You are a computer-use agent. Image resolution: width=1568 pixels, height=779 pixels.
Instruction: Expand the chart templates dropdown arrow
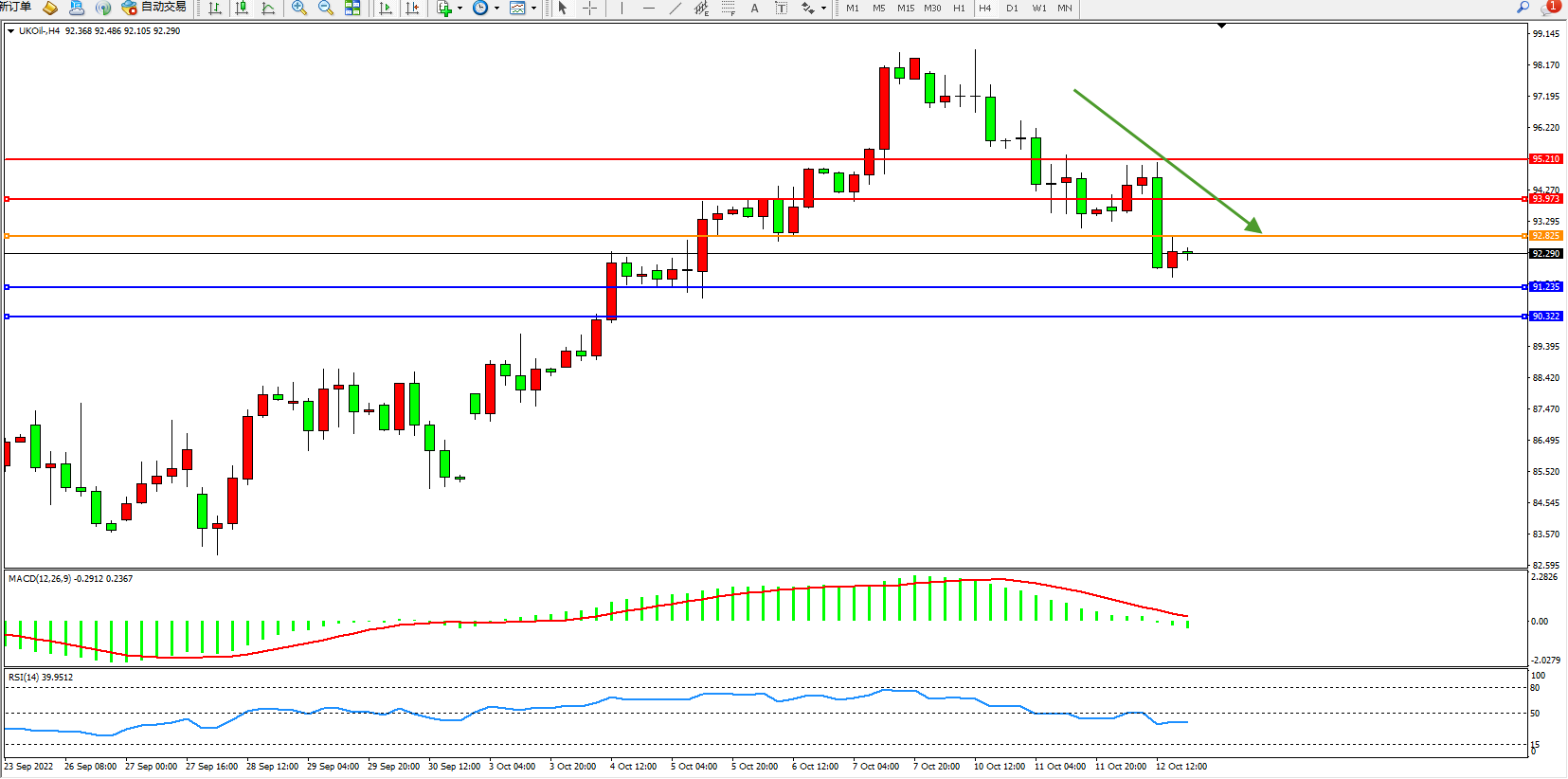533,9
